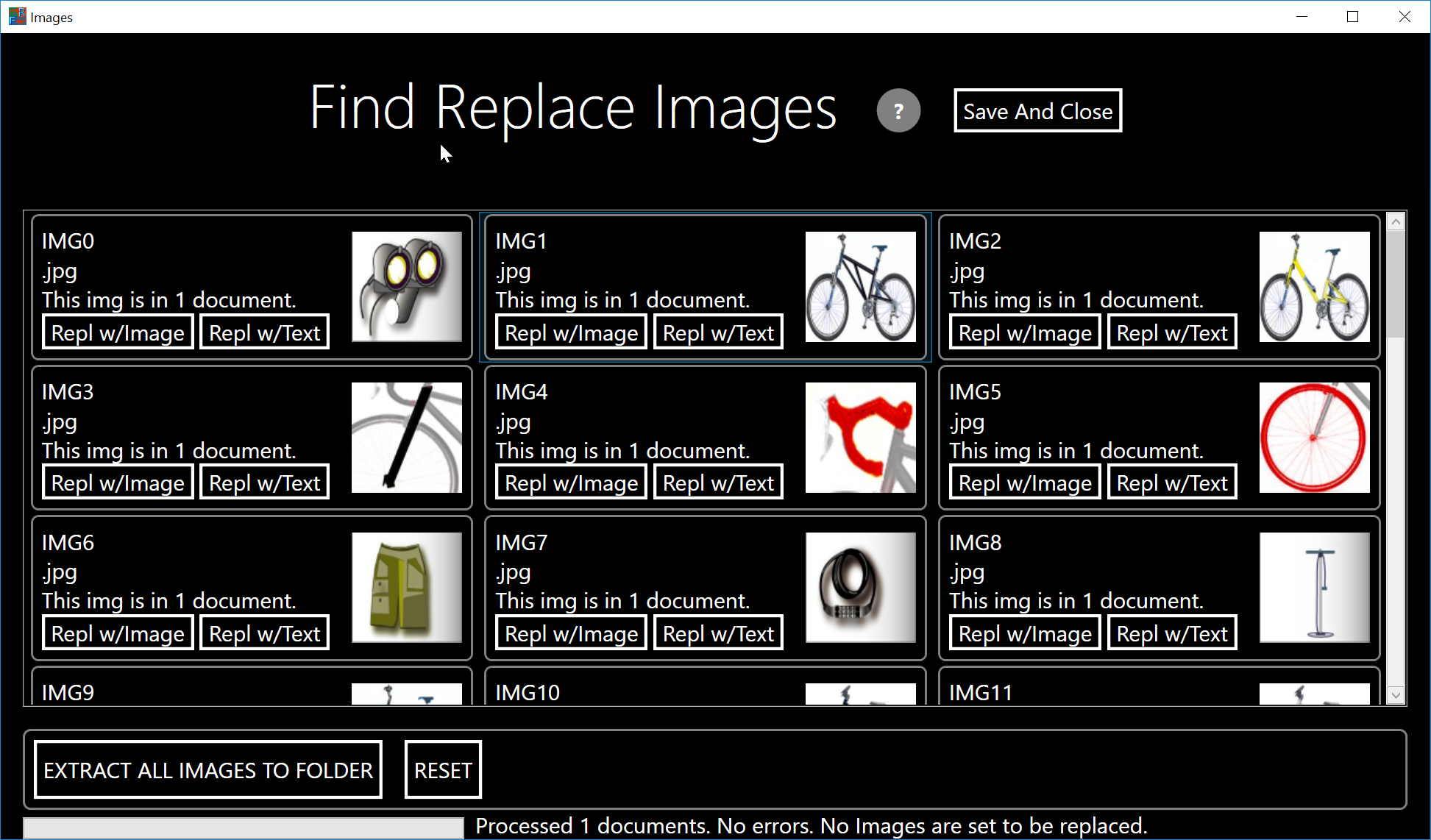Click the 'Processed 1 documents' status message

coord(811,826)
